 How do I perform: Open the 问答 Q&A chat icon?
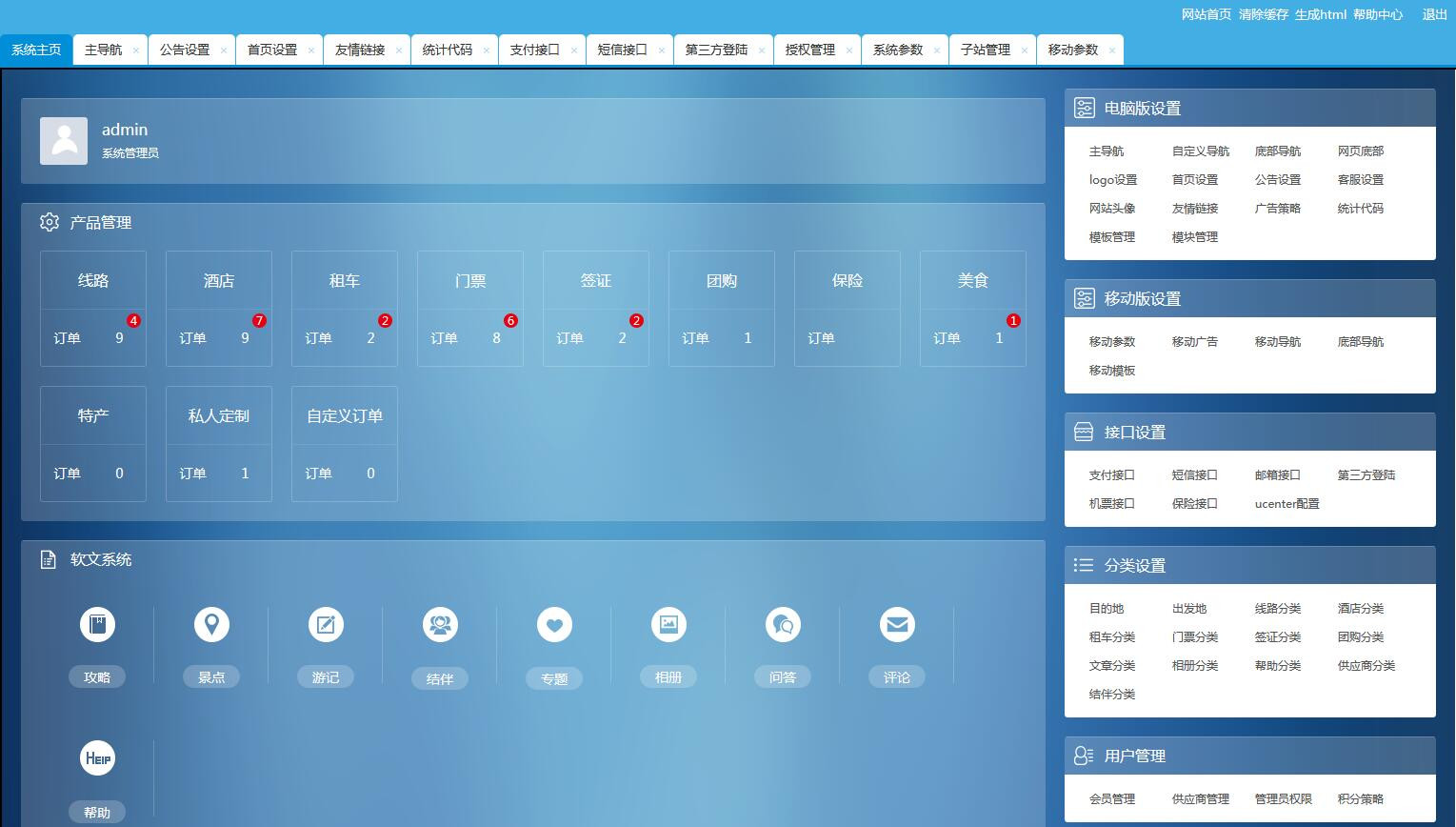coord(783,625)
